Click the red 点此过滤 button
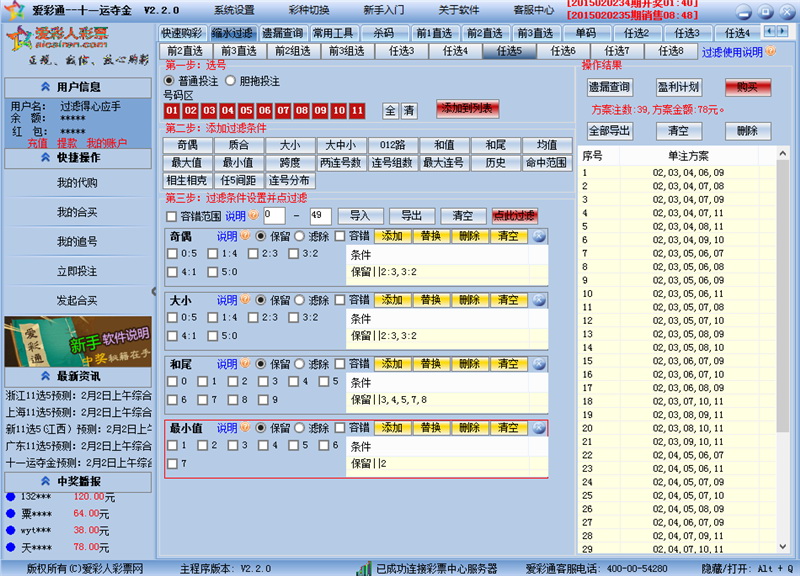The image size is (800, 576). coord(514,216)
